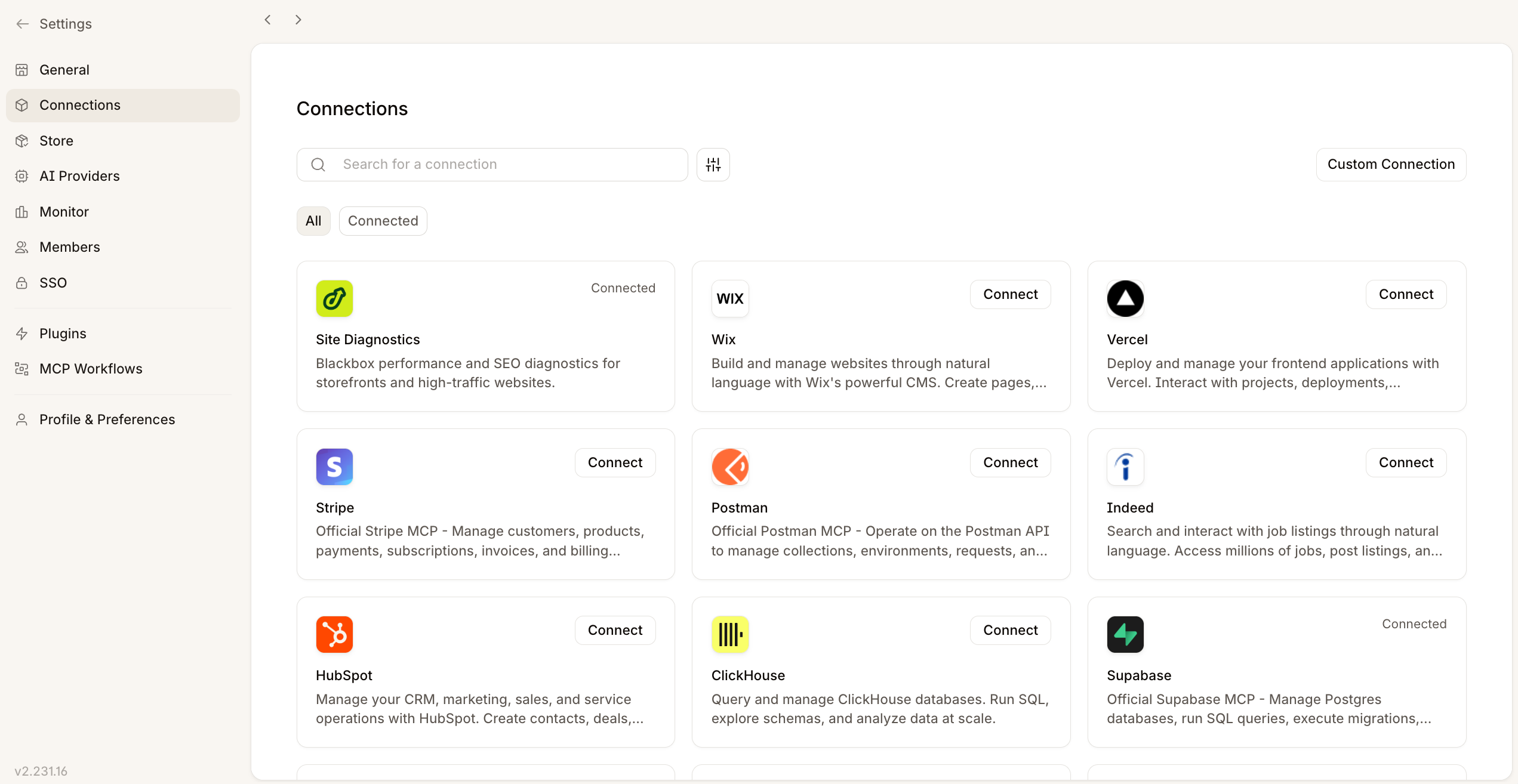1518x784 pixels.
Task: Click the Indeed logo icon
Action: coord(1125,467)
